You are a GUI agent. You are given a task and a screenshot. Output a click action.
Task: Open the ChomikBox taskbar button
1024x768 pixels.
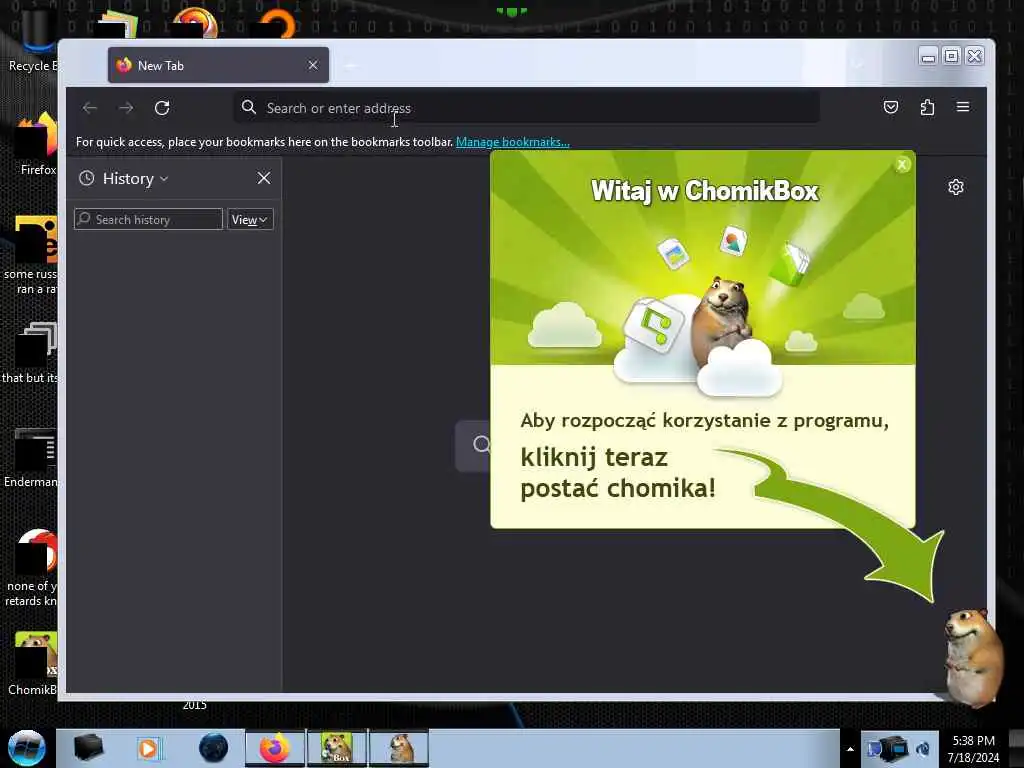pos(337,748)
